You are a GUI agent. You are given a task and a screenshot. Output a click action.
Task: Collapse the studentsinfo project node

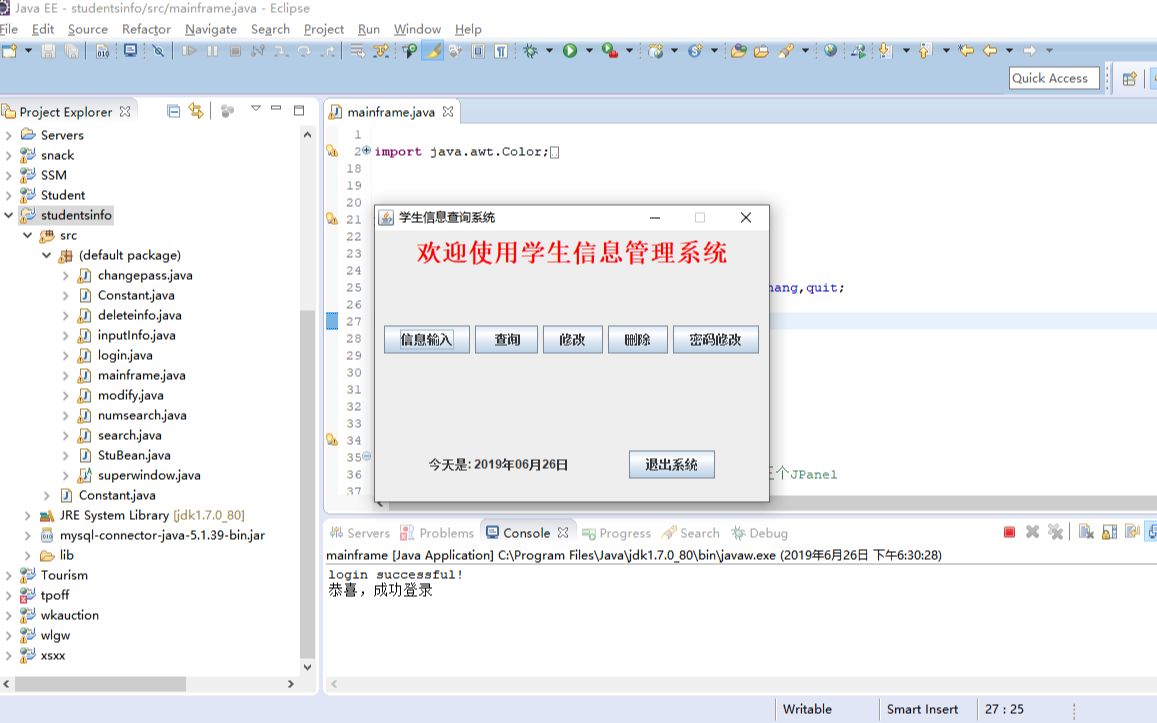pos(8,215)
